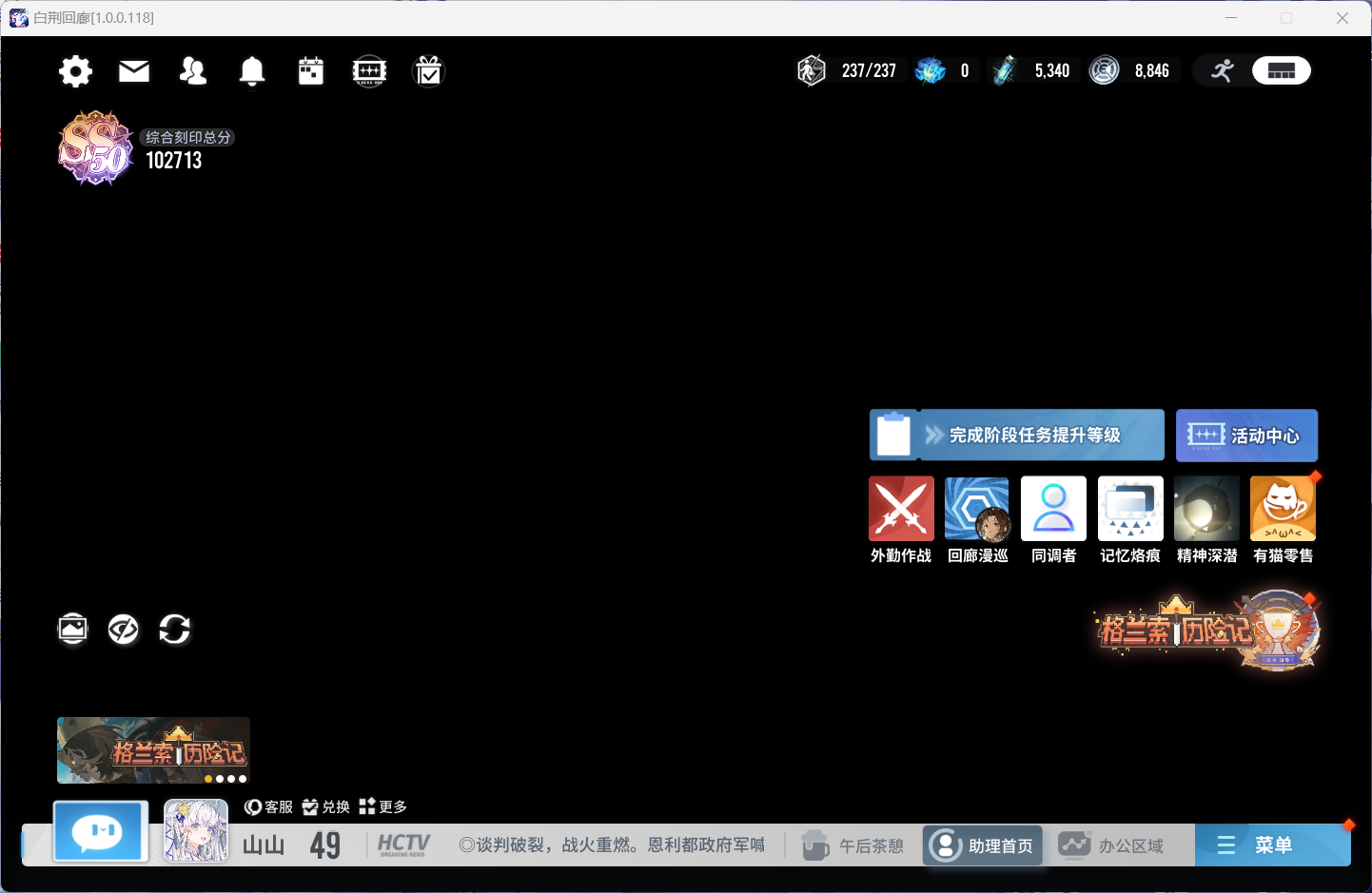Click the scrolling news ticker 谈判破裂
This screenshot has width=1372, height=893.
click(x=612, y=844)
